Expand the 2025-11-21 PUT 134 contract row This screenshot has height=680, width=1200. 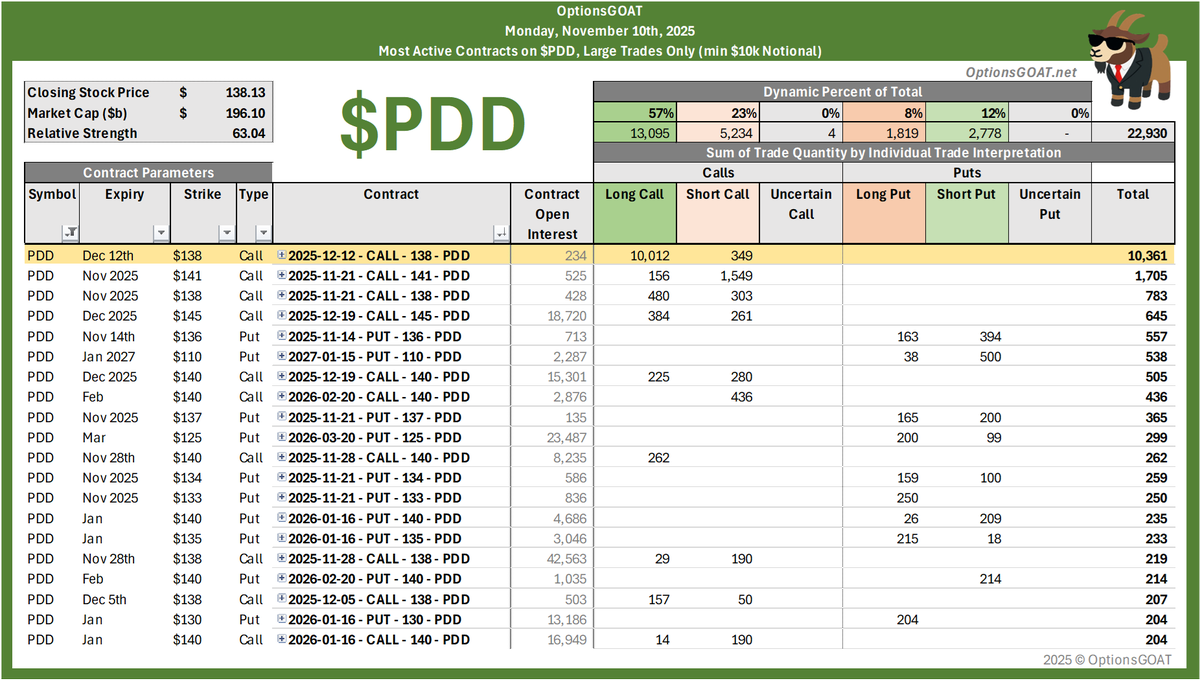pos(282,478)
